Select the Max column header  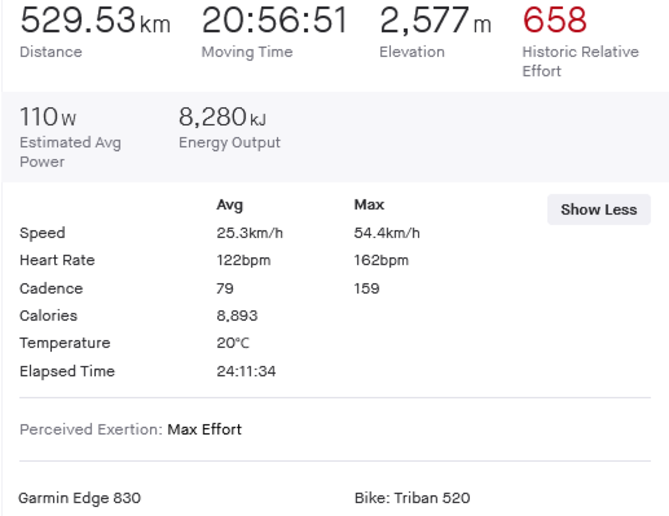(x=369, y=205)
